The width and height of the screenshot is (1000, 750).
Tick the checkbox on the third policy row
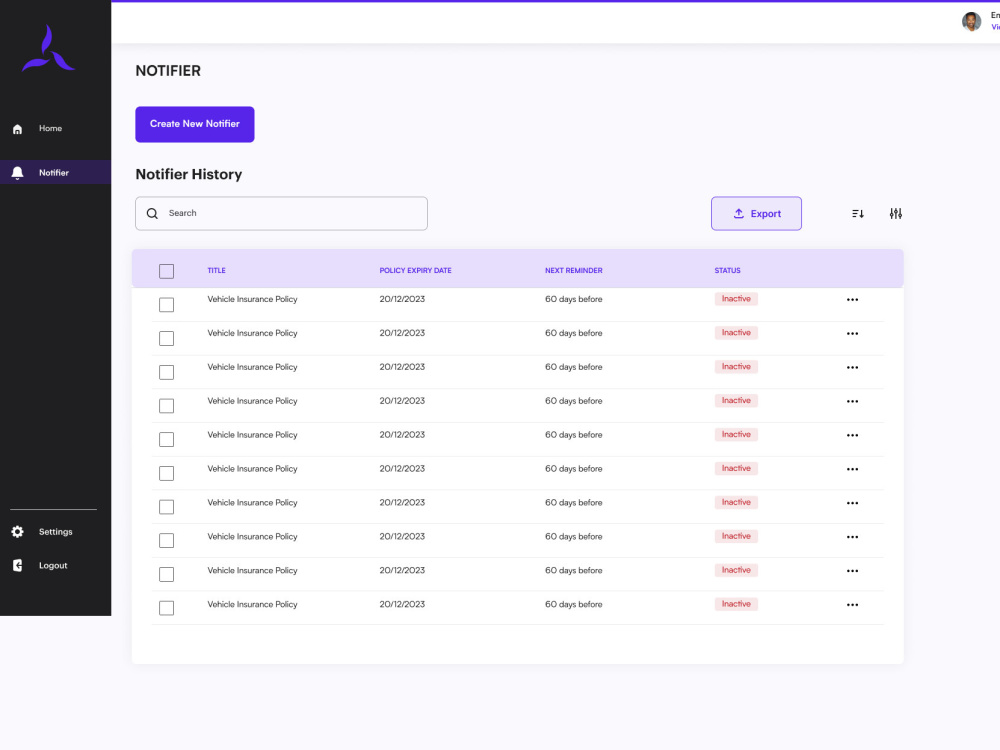click(x=166, y=372)
